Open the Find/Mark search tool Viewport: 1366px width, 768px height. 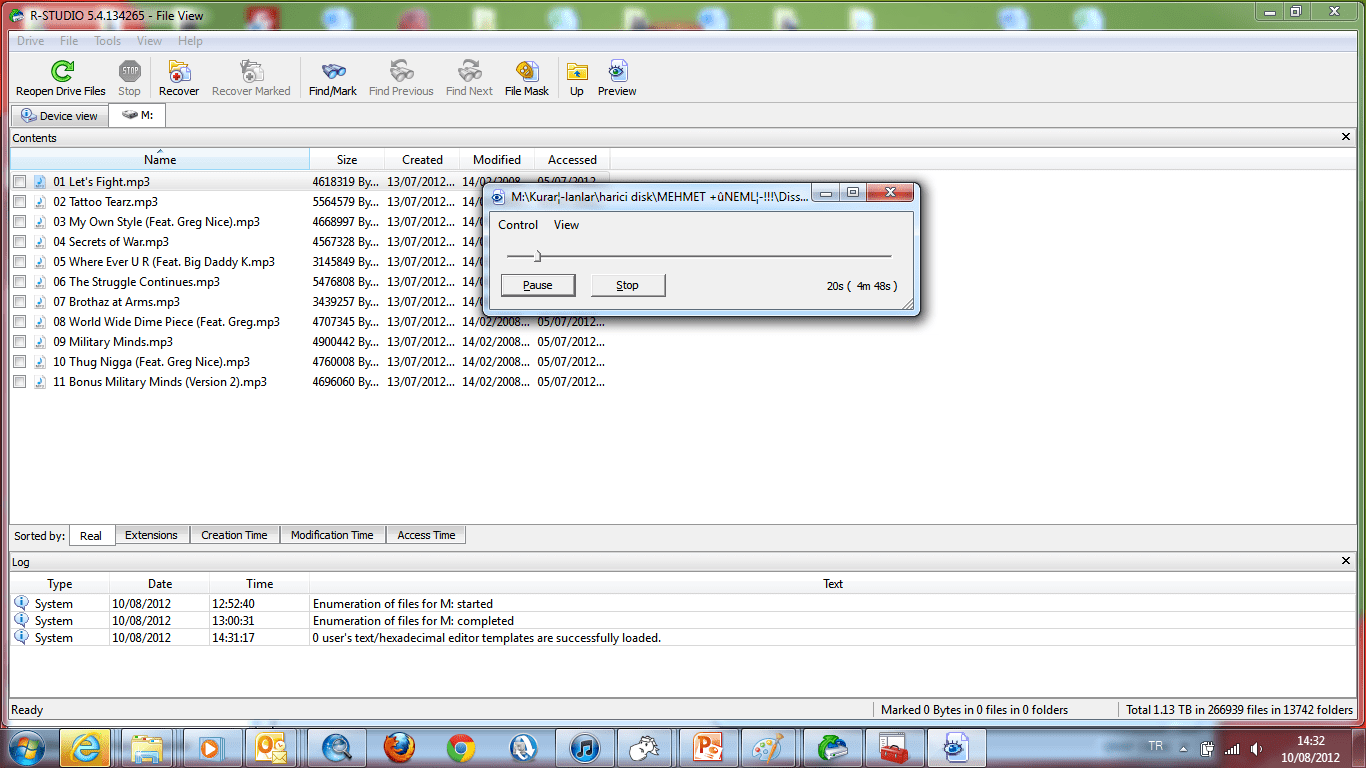coord(332,75)
